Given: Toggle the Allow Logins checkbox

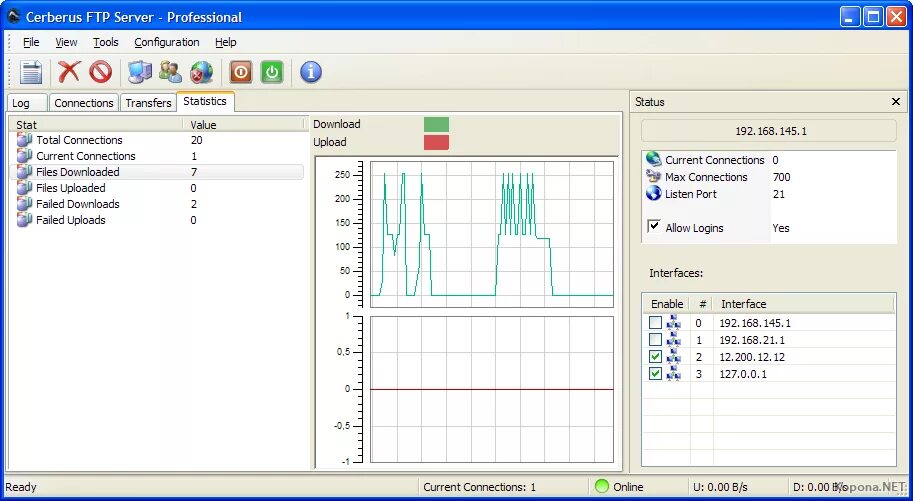Looking at the screenshot, I should (x=654, y=226).
